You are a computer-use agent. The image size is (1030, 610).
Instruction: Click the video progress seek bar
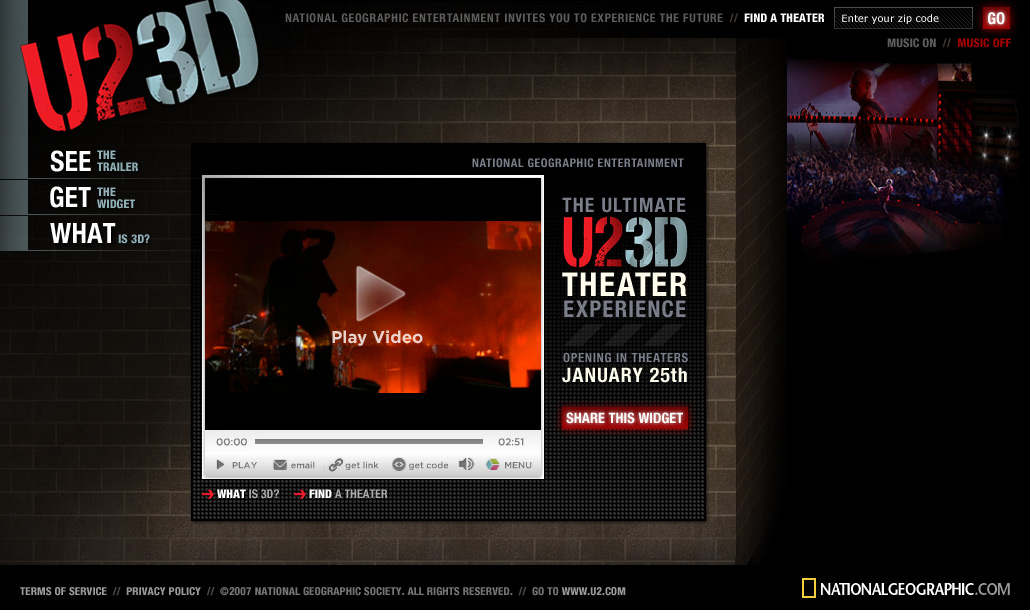[x=369, y=441]
